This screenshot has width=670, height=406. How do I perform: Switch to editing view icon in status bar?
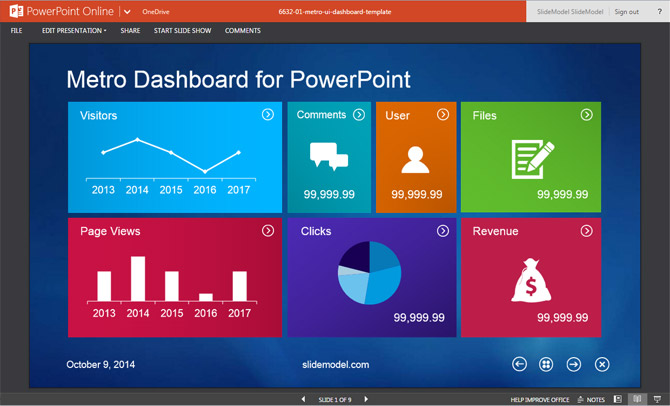[617, 399]
